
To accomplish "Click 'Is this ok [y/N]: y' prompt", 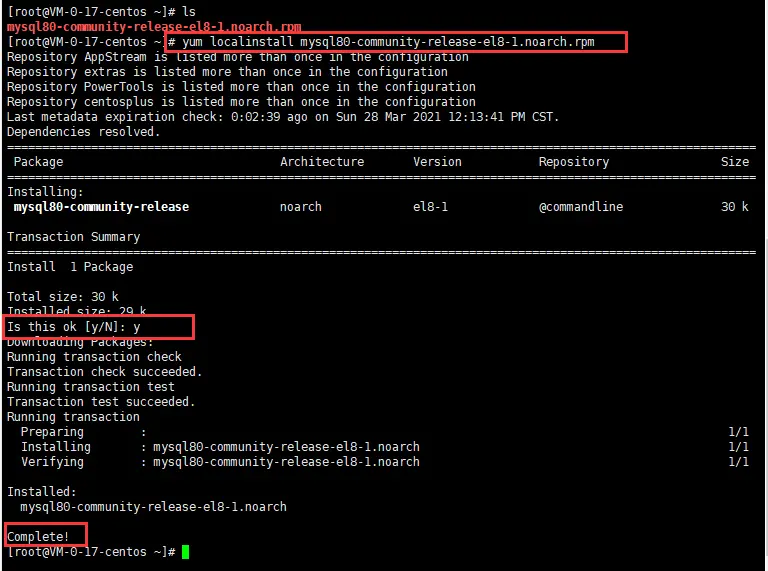I will coord(73,327).
